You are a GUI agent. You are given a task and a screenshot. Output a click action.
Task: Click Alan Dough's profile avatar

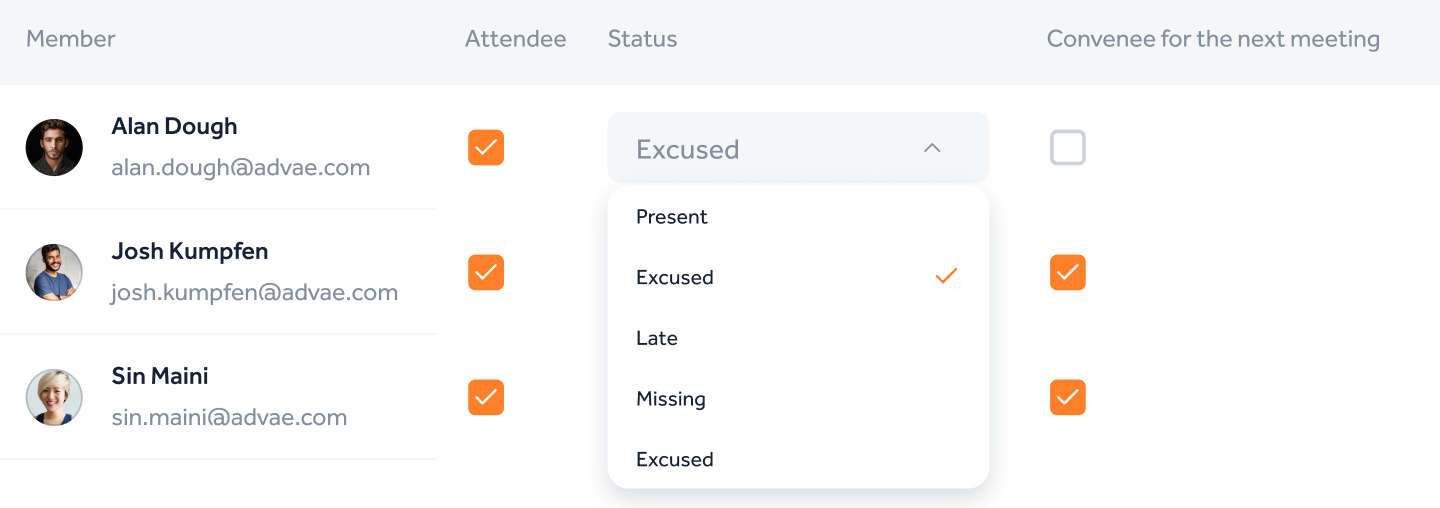coord(54,148)
